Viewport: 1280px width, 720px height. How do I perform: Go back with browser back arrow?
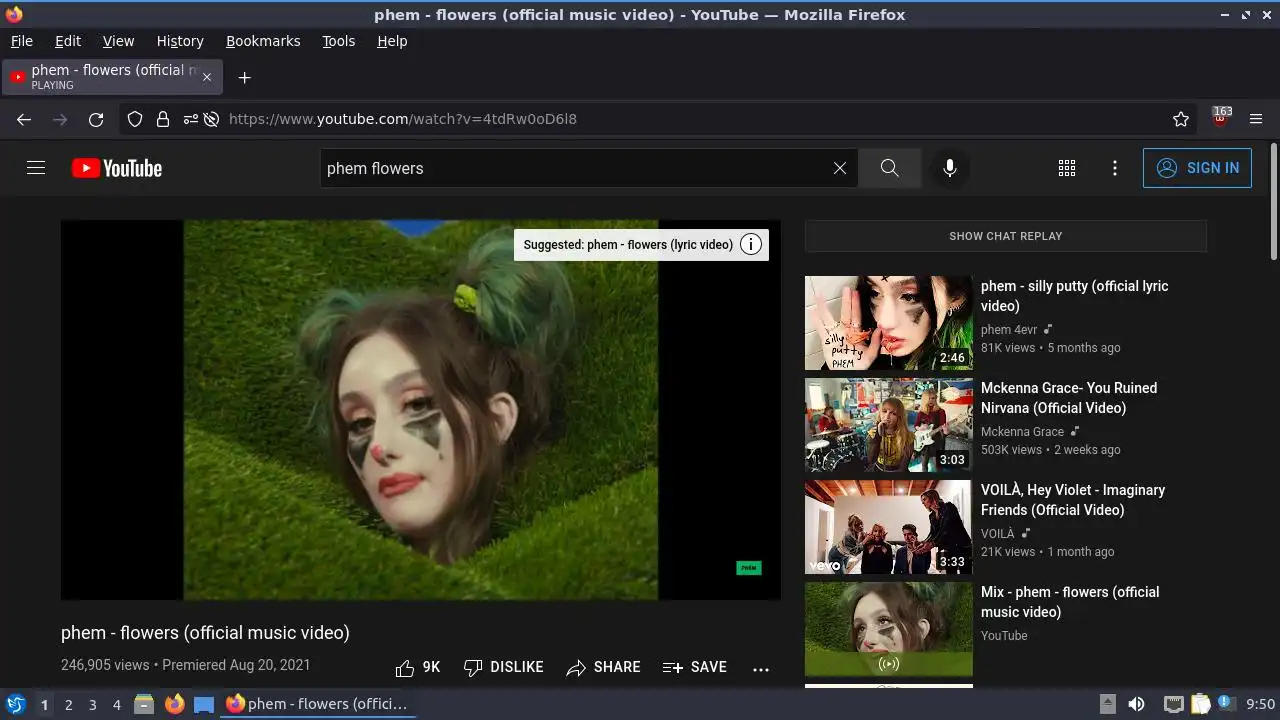point(24,119)
